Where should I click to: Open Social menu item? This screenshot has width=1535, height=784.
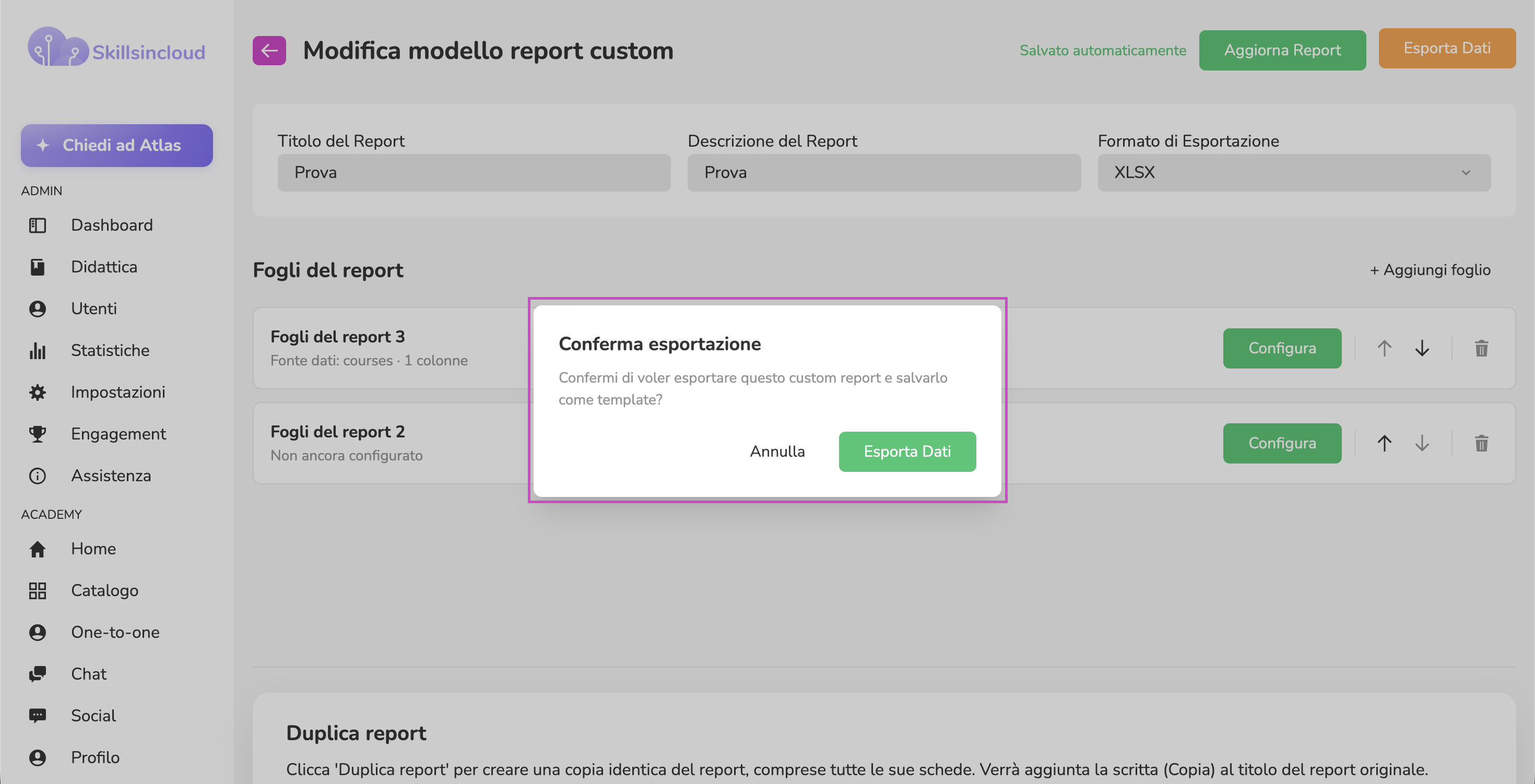pos(93,716)
